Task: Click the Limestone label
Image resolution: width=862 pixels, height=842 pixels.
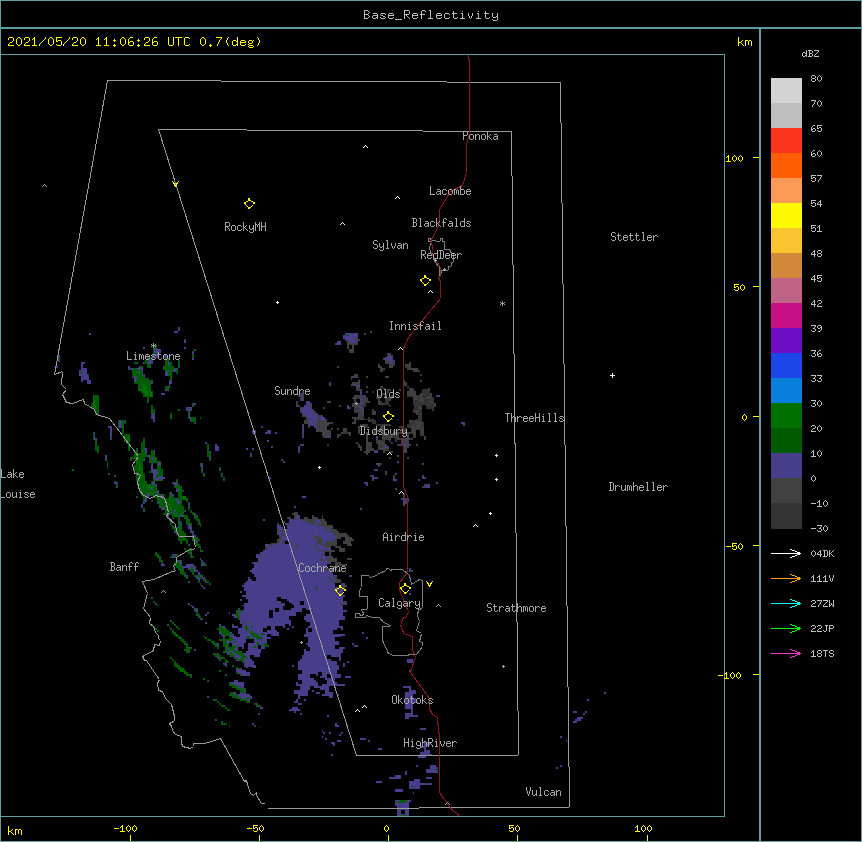Action: pos(153,356)
